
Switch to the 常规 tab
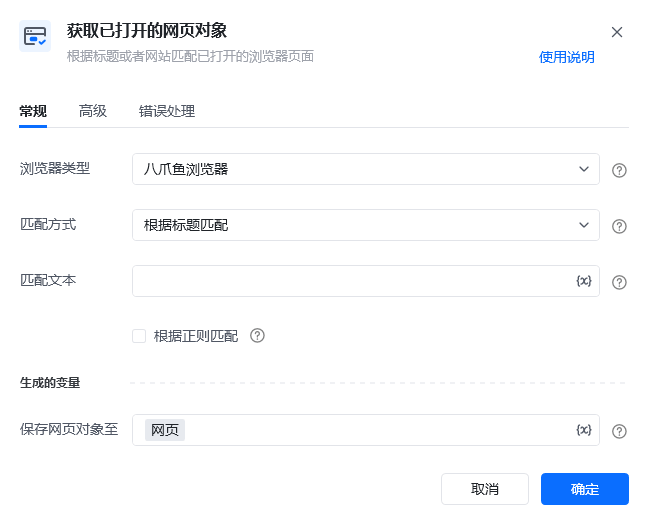click(33, 111)
